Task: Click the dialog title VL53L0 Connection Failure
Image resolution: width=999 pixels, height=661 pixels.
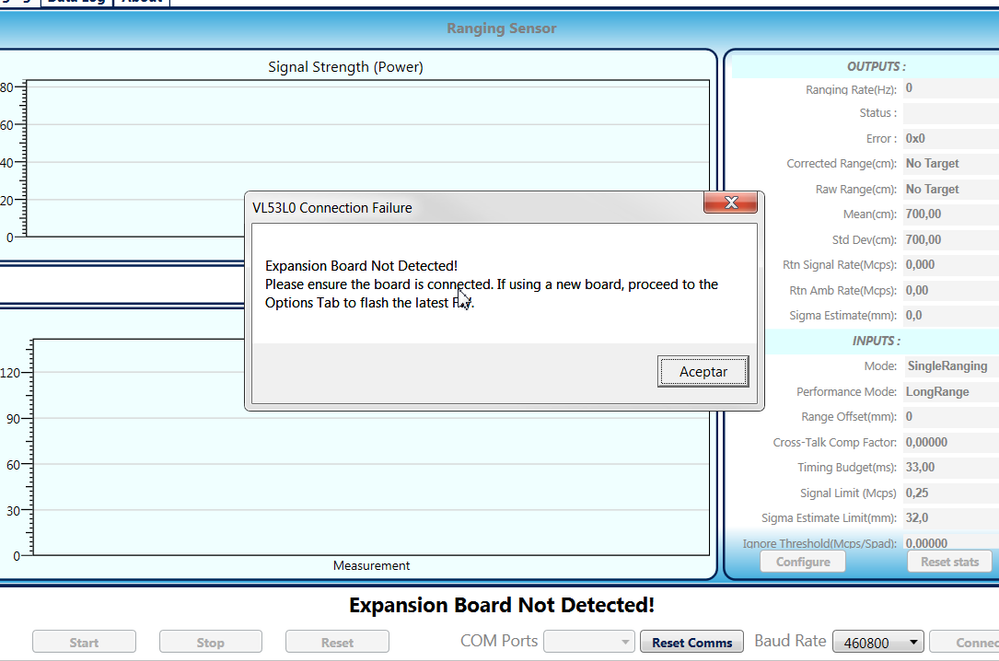Action: [x=332, y=208]
